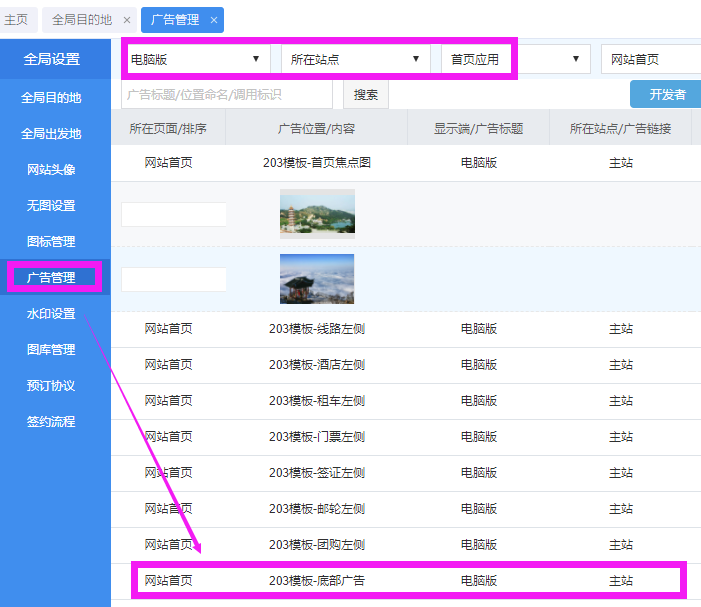Screen dimensions: 701x607
Task: Switch to the 主页 tab
Action: click(x=17, y=20)
